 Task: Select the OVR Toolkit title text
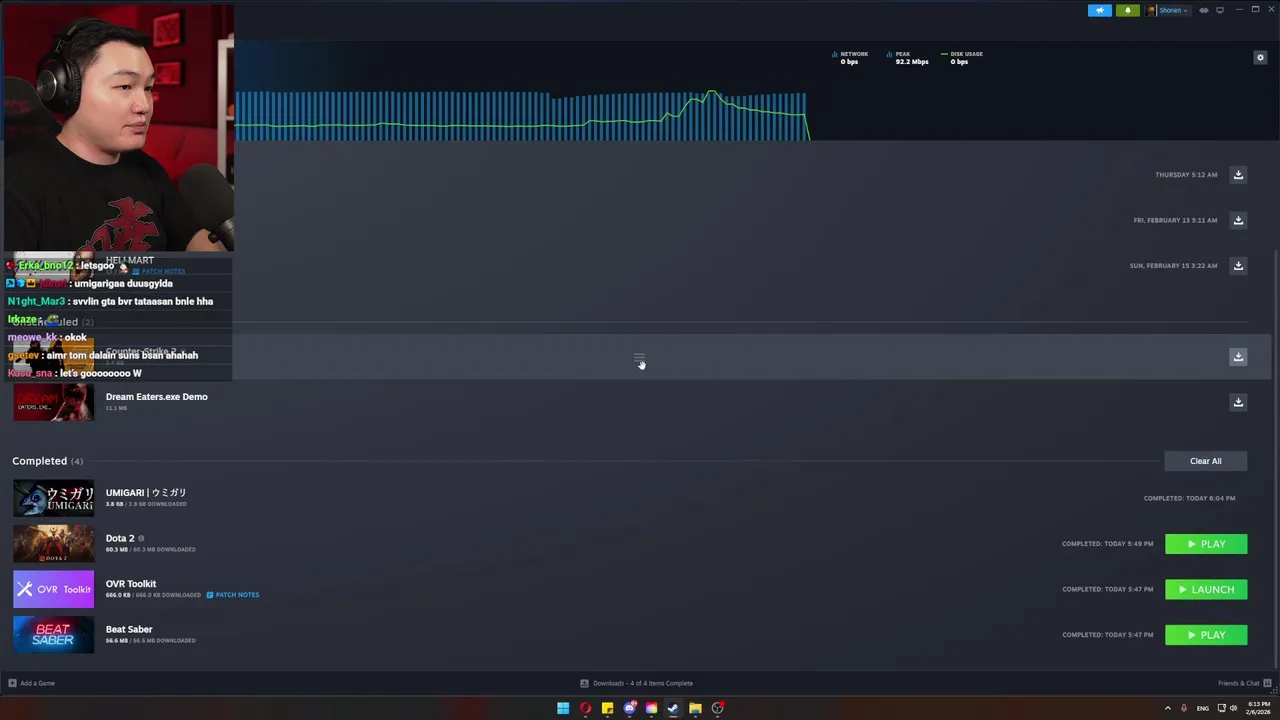(131, 584)
